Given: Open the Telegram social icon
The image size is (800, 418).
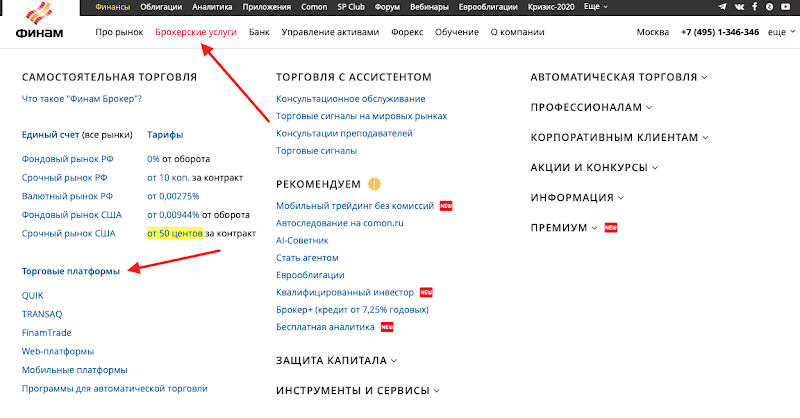Looking at the screenshot, I should 722,7.
